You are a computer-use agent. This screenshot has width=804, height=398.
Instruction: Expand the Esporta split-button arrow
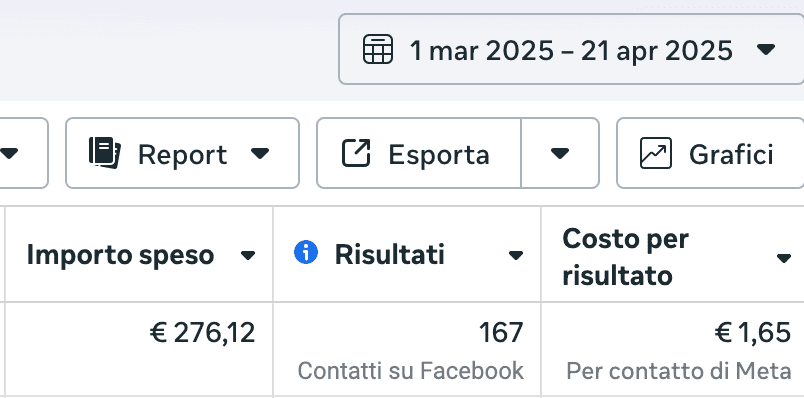pyautogui.click(x=560, y=153)
